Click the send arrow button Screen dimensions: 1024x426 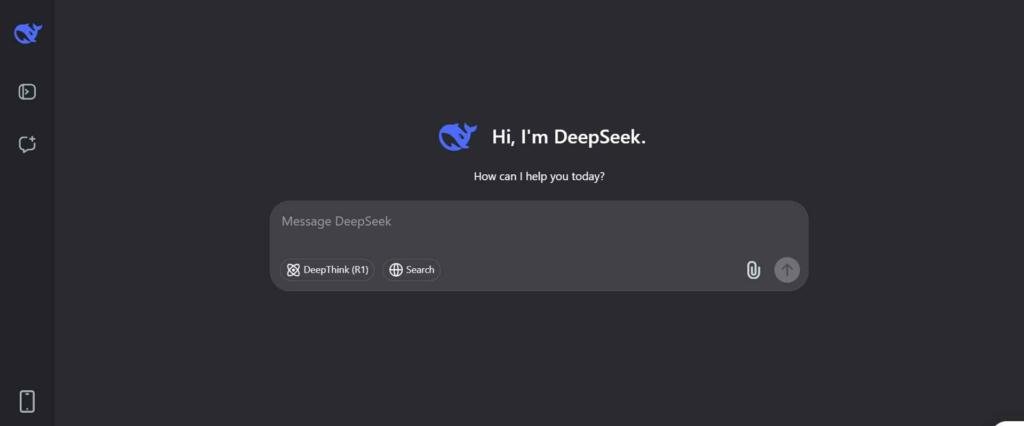[x=786, y=270]
